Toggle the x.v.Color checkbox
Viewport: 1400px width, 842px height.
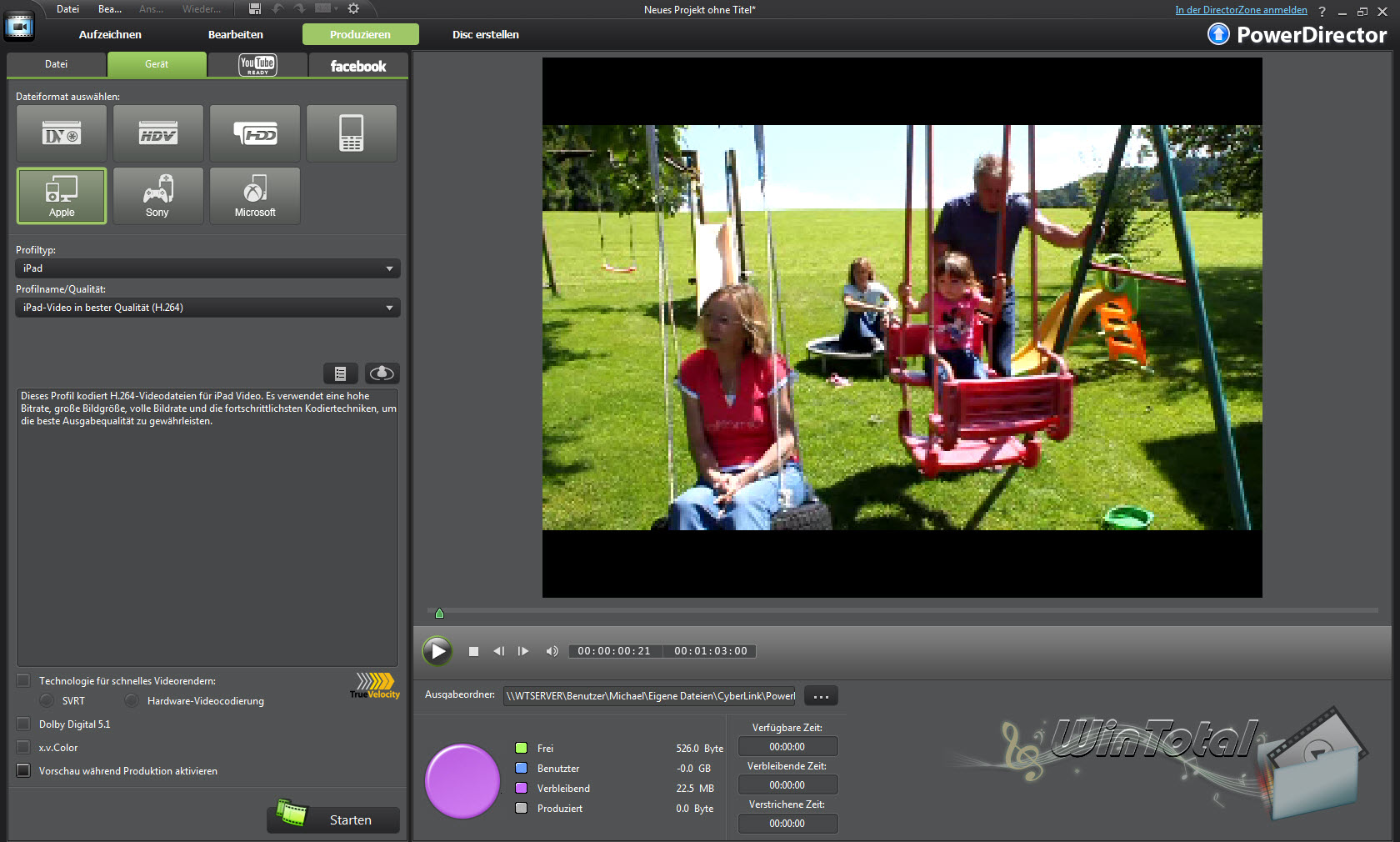pos(23,747)
